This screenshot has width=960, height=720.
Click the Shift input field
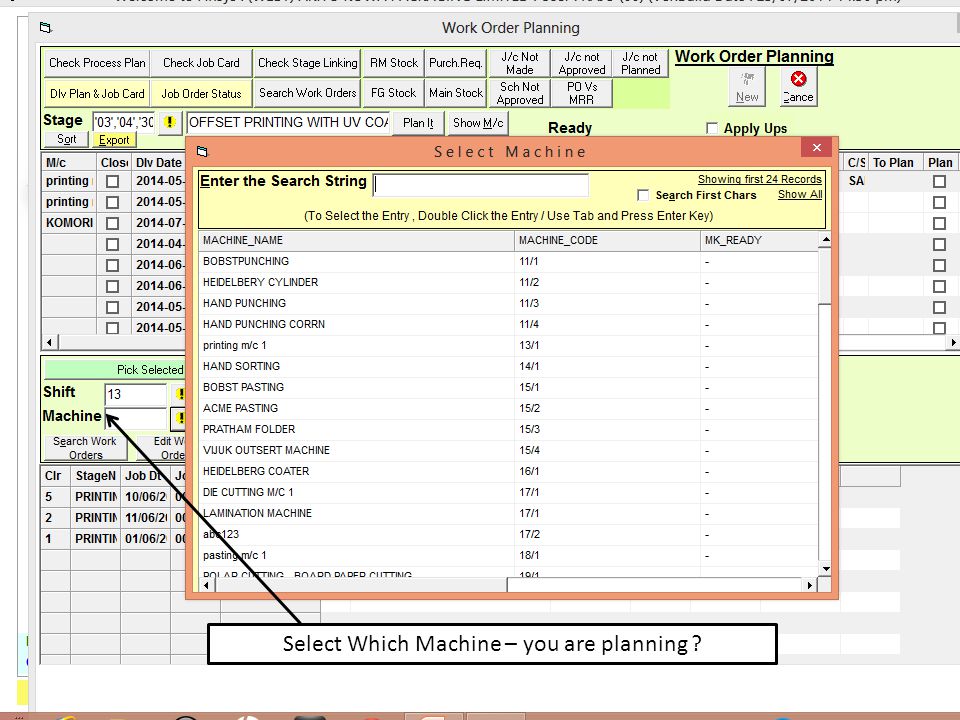tap(136, 394)
